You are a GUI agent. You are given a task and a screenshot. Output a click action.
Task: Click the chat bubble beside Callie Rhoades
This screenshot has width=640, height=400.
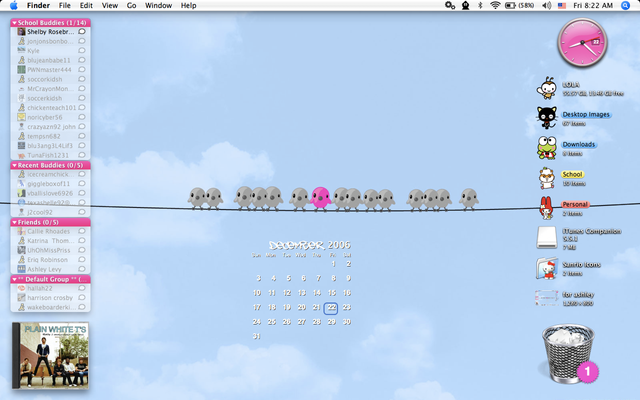click(x=82, y=231)
